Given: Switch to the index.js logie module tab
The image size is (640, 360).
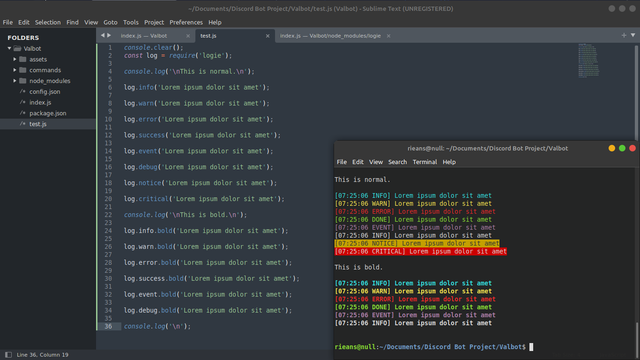Looking at the screenshot, I should point(330,36).
